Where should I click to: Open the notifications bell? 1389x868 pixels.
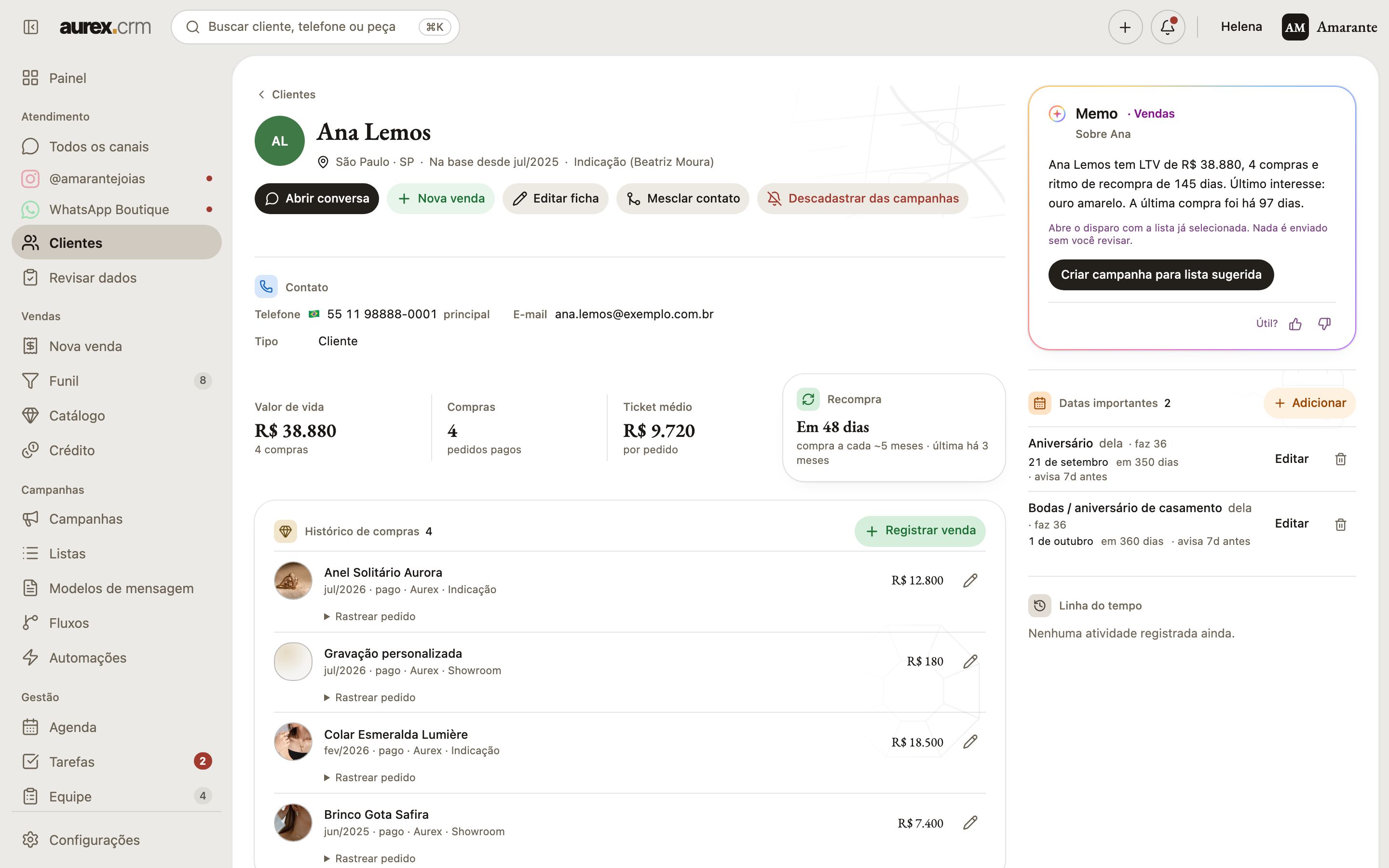click(x=1168, y=27)
